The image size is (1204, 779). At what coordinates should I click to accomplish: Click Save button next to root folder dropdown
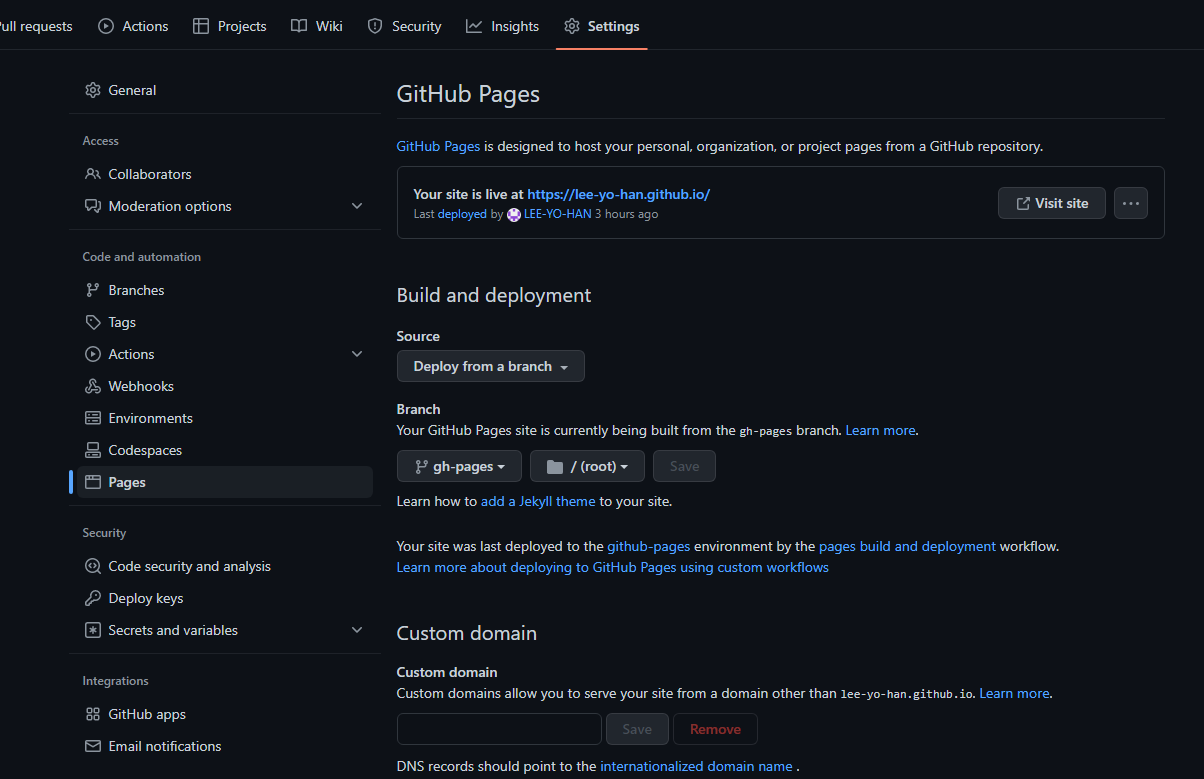coord(684,466)
